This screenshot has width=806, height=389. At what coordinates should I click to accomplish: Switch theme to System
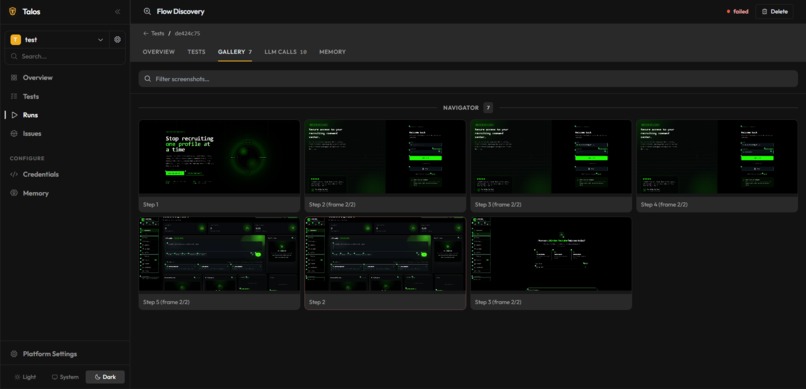click(x=65, y=377)
